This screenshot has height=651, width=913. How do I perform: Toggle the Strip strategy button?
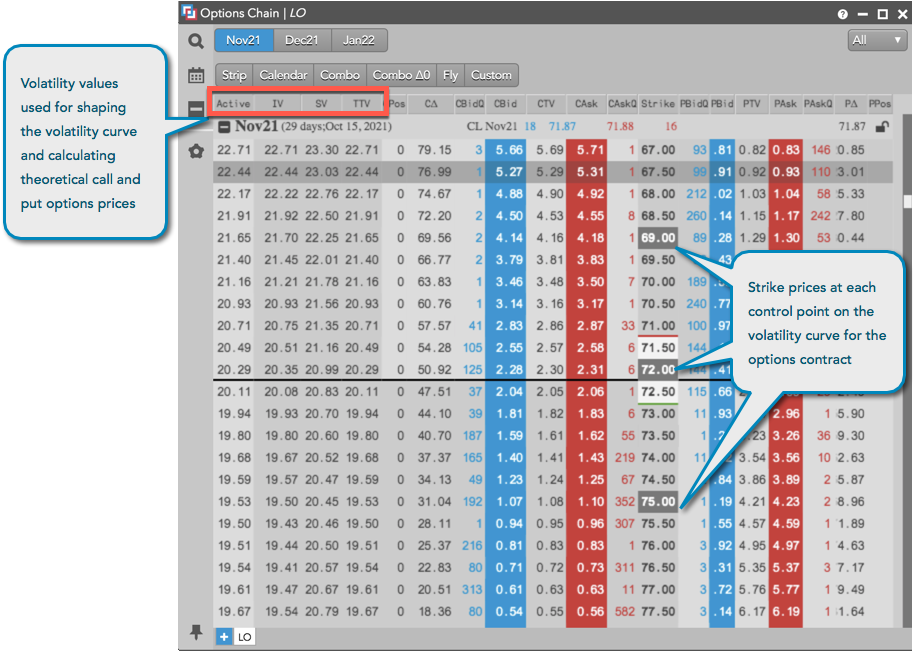pyautogui.click(x=234, y=75)
